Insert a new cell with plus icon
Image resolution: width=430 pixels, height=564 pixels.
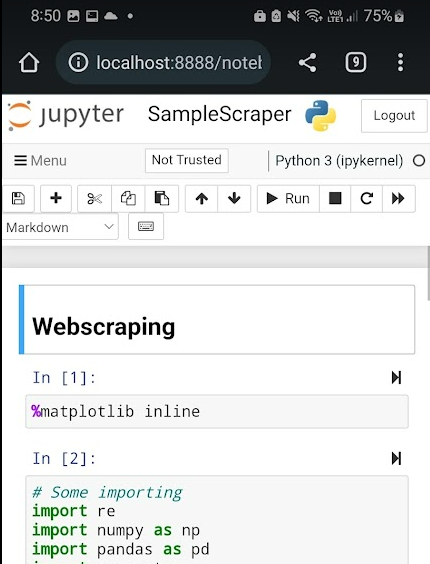pos(56,199)
